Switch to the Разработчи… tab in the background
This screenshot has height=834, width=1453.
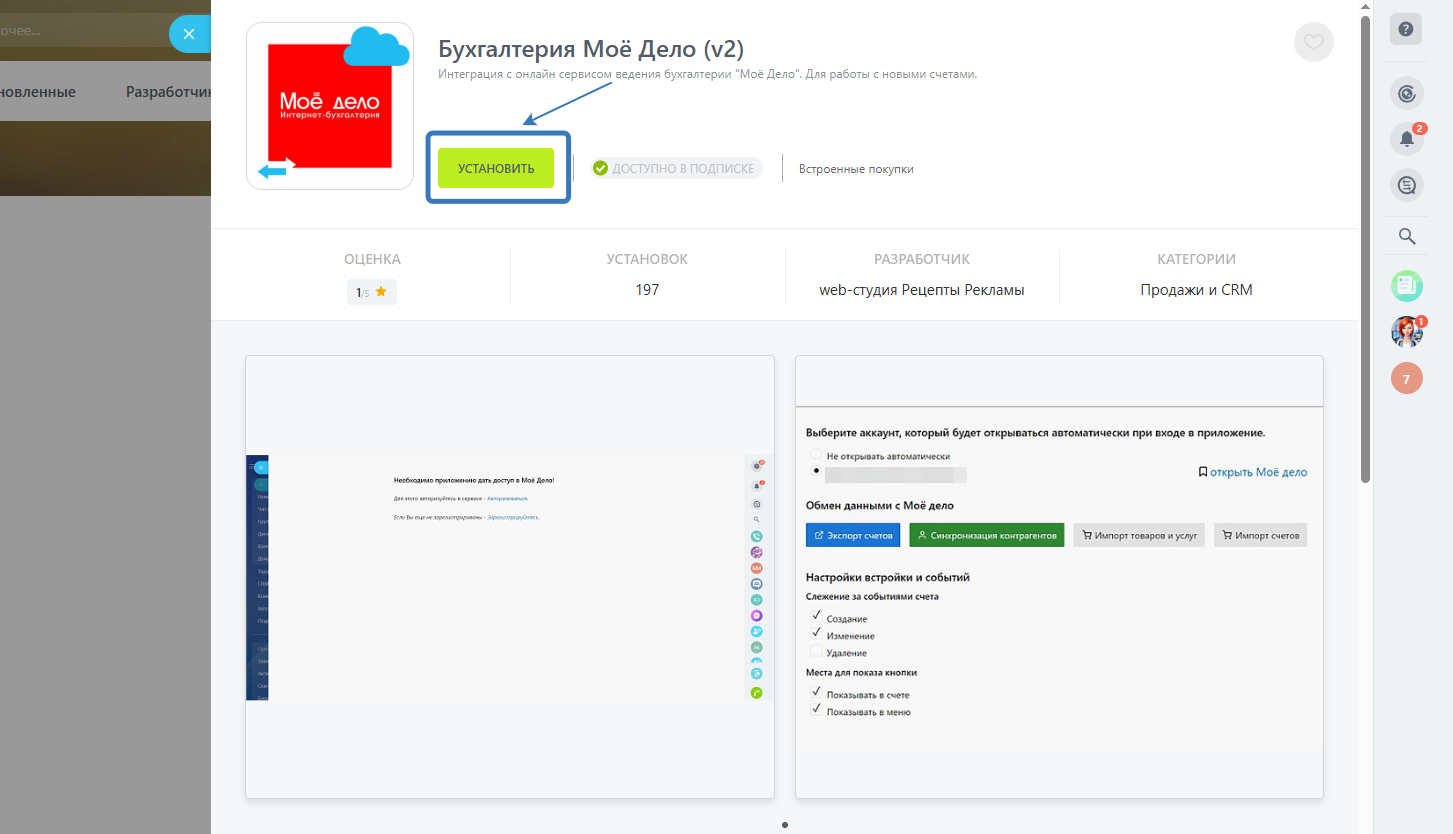pos(168,92)
